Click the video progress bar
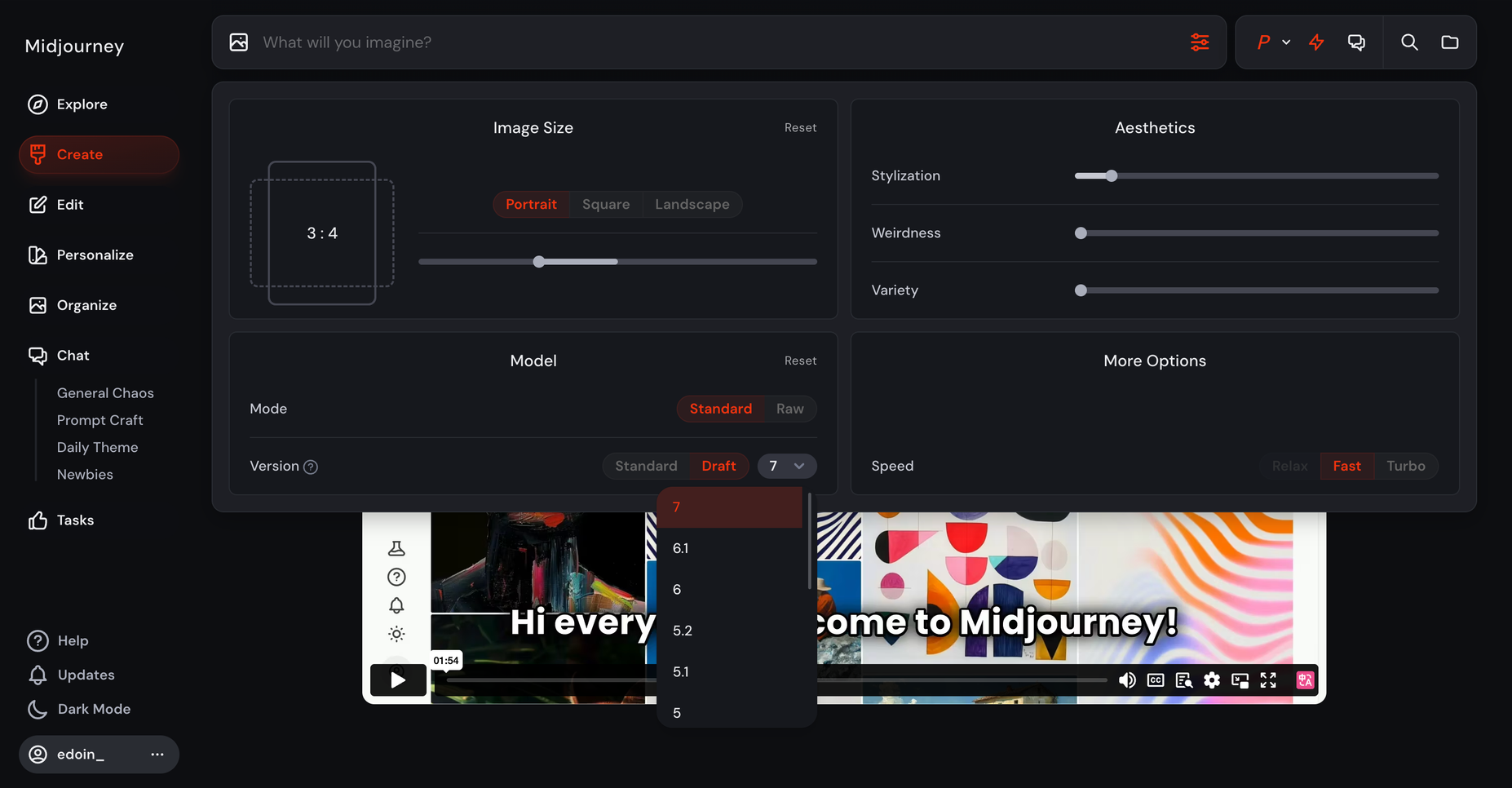This screenshot has height=788, width=1512. click(776, 680)
